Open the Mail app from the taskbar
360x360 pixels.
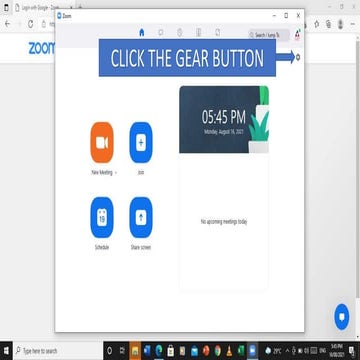pos(194,351)
